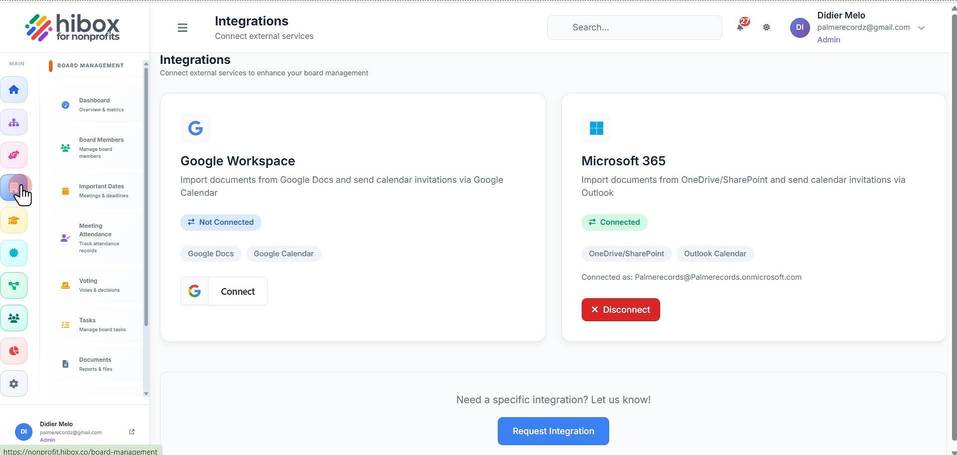Screen dimensions: 957x455
Task: Click the DI avatar in the top header
Action: point(800,27)
